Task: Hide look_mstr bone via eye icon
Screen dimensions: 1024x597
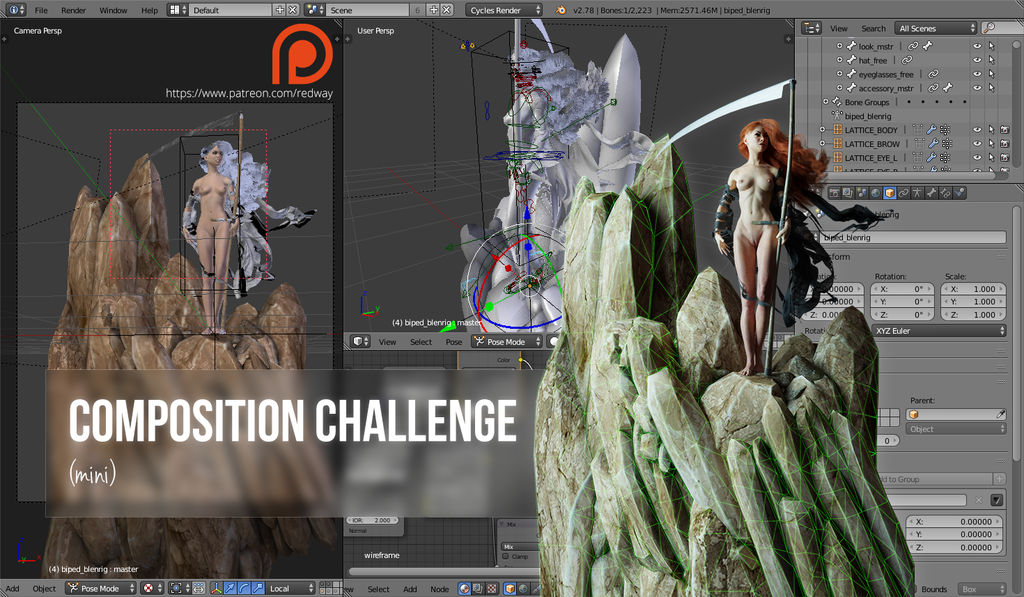Action: pos(977,46)
